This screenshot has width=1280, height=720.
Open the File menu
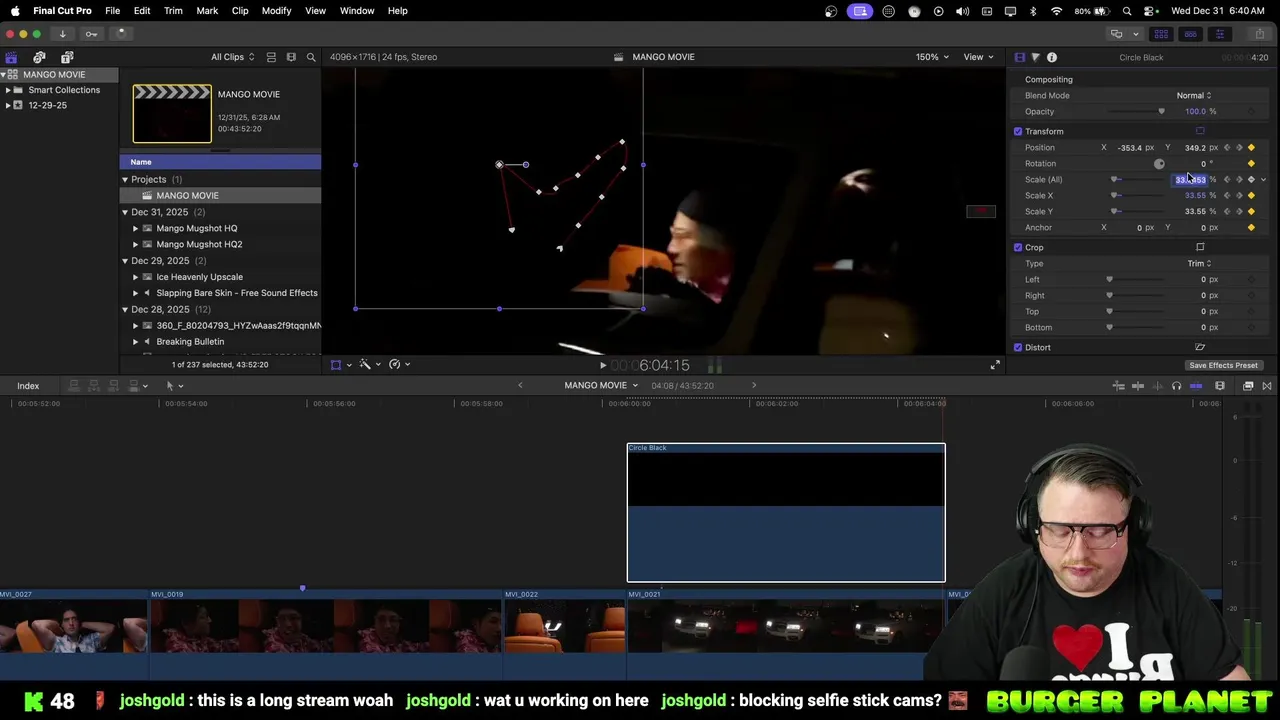[113, 11]
